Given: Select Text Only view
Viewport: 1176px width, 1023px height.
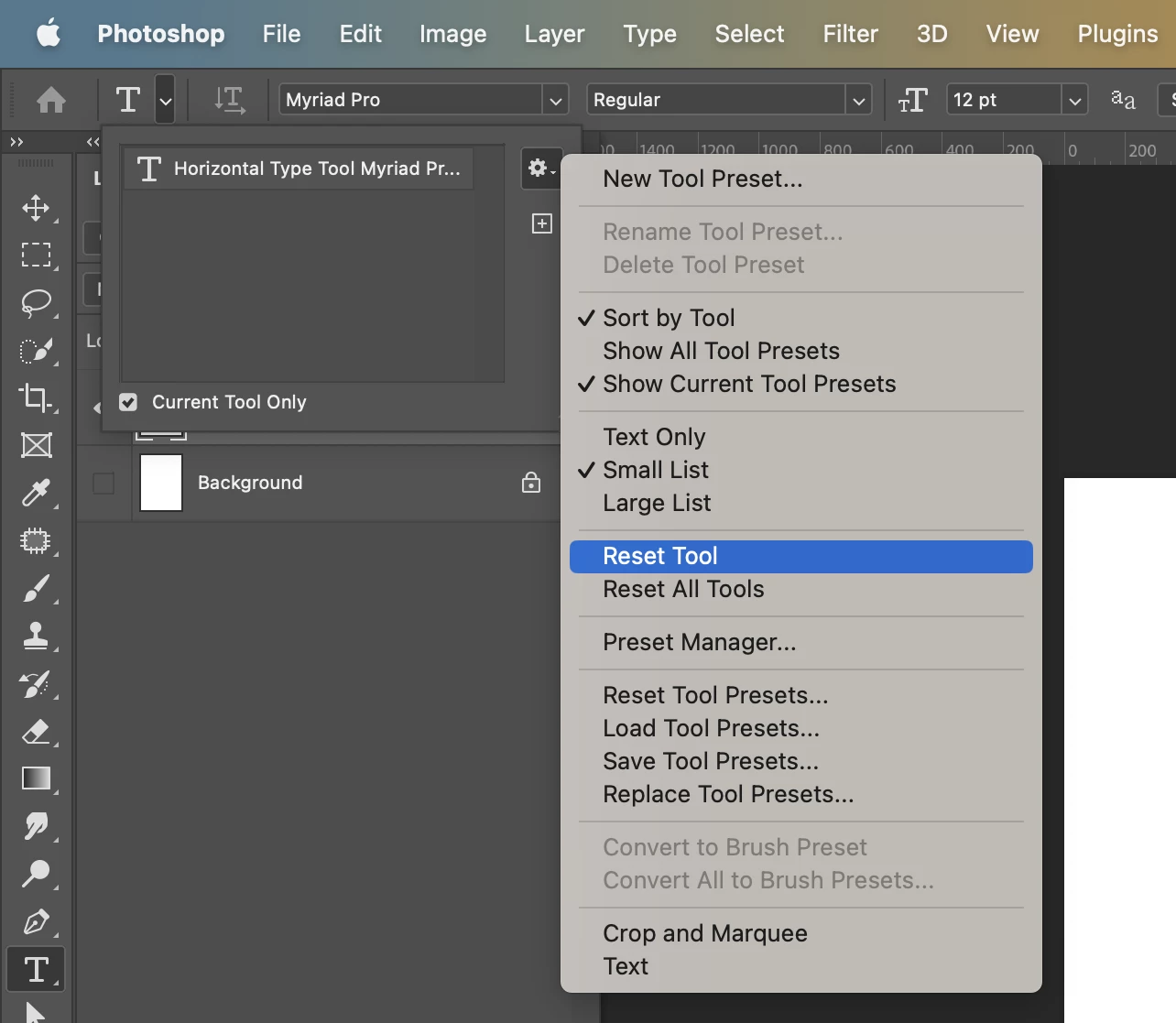Looking at the screenshot, I should pos(800,437).
